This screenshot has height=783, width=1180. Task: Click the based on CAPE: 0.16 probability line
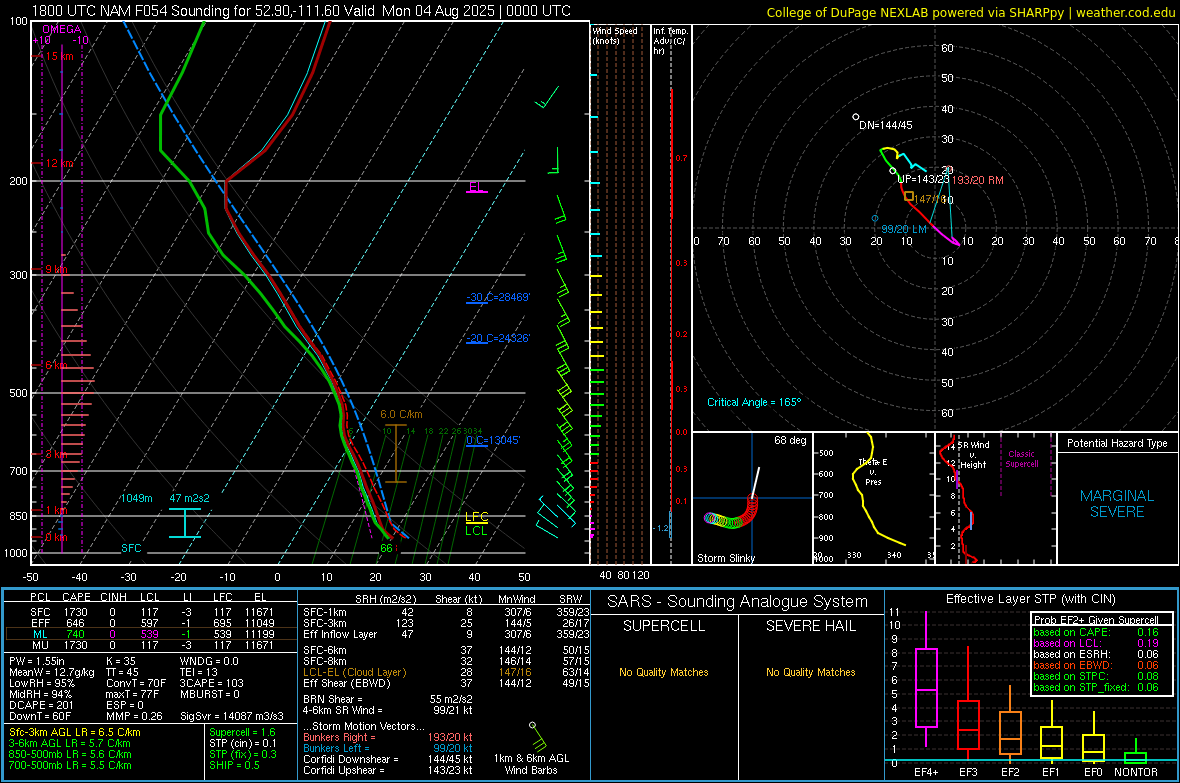point(1096,632)
